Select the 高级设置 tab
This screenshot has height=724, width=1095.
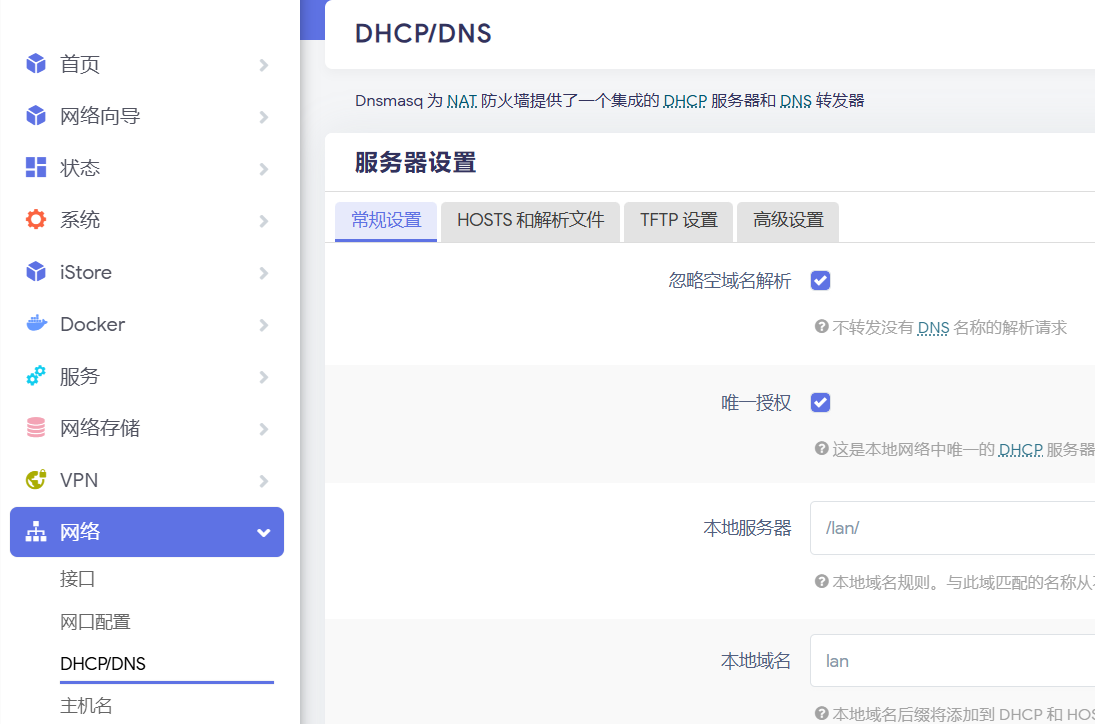point(788,221)
